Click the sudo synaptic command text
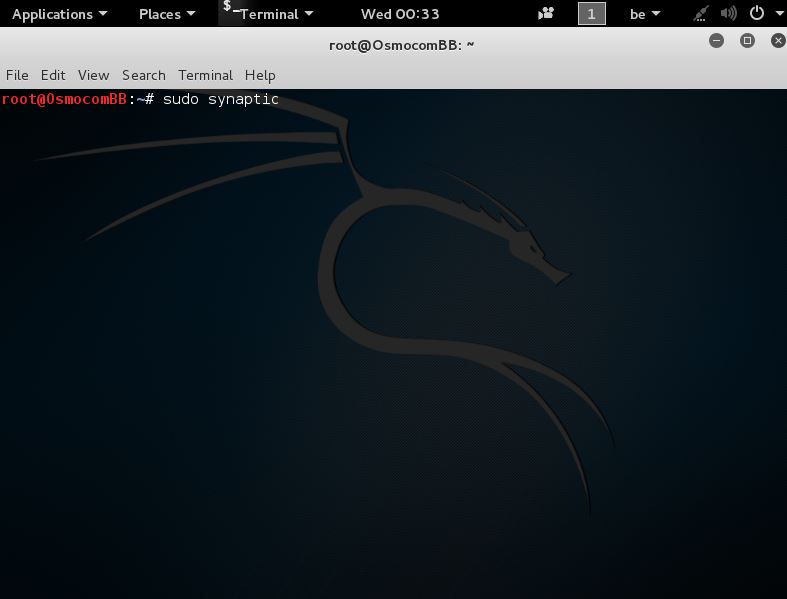 (x=221, y=99)
